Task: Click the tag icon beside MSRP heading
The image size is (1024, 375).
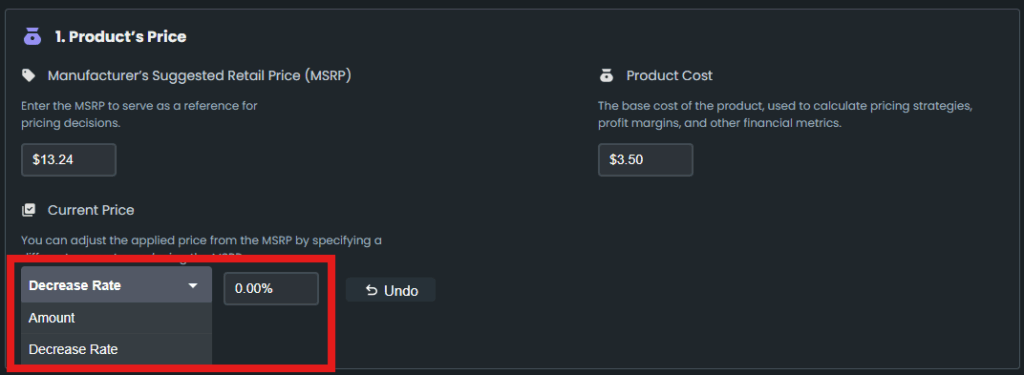Action: [29, 76]
